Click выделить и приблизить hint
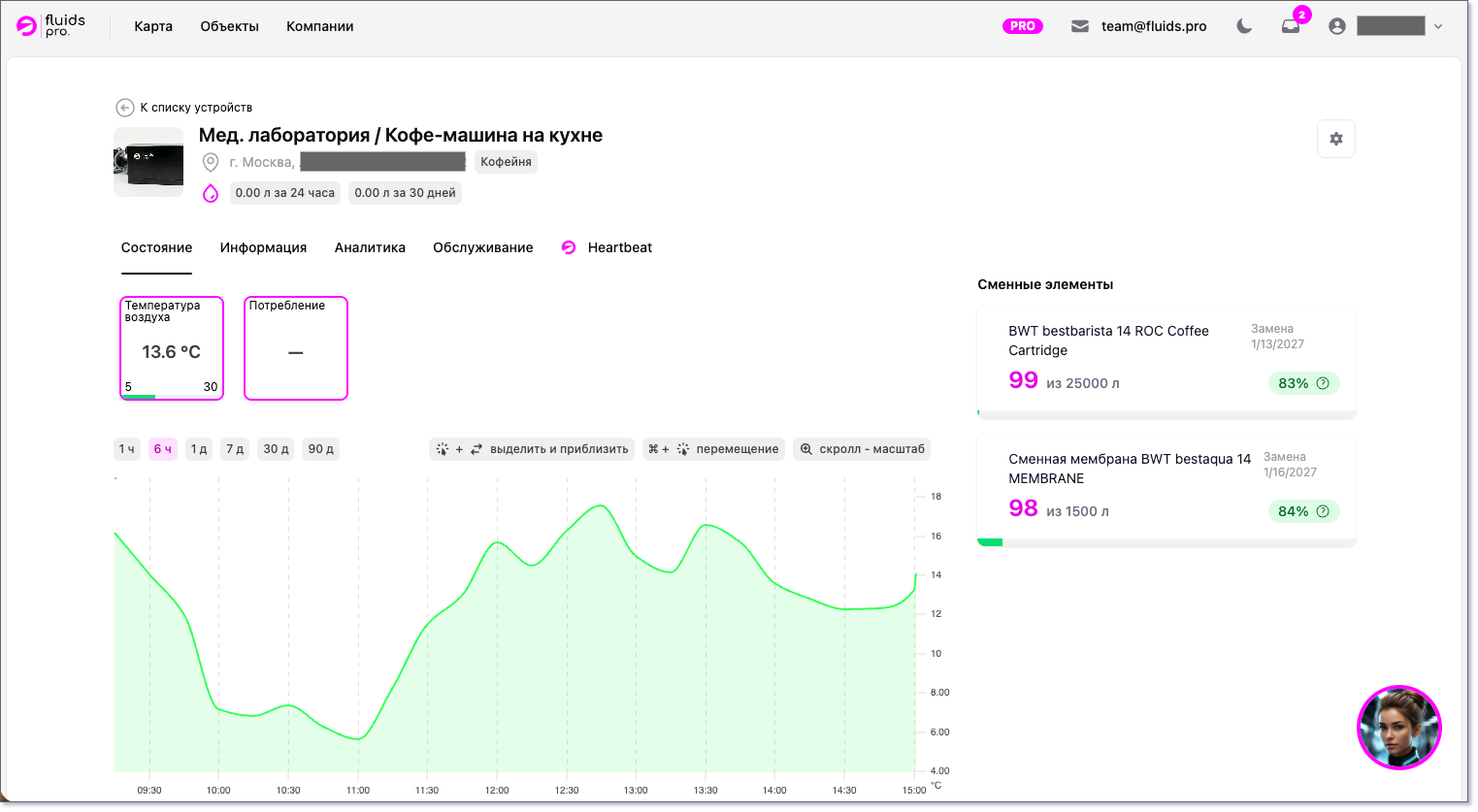 pos(532,449)
